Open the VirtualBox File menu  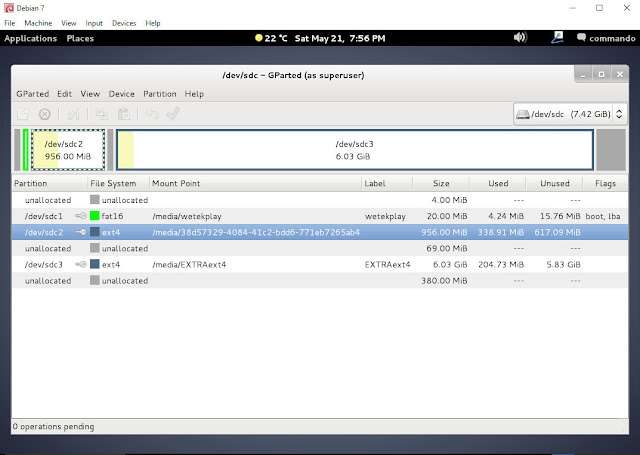click(9, 23)
